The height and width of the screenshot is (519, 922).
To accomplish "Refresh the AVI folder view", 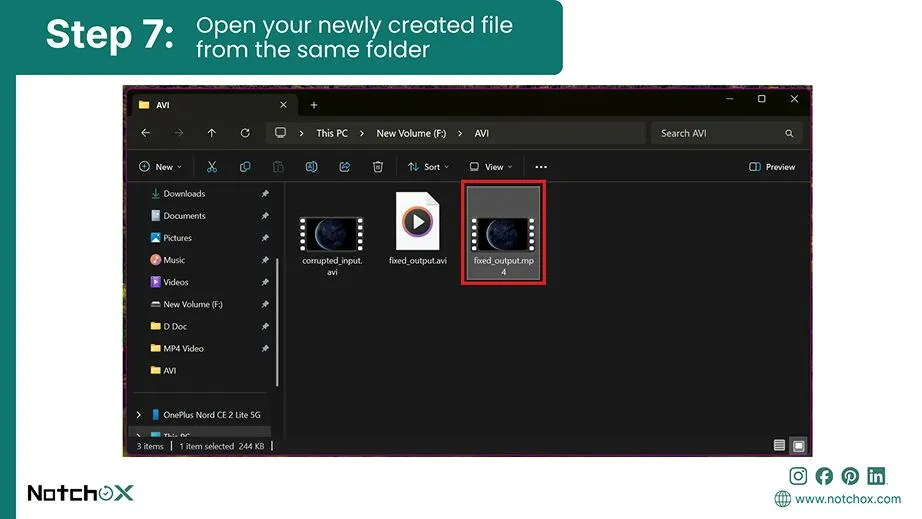I will [245, 133].
